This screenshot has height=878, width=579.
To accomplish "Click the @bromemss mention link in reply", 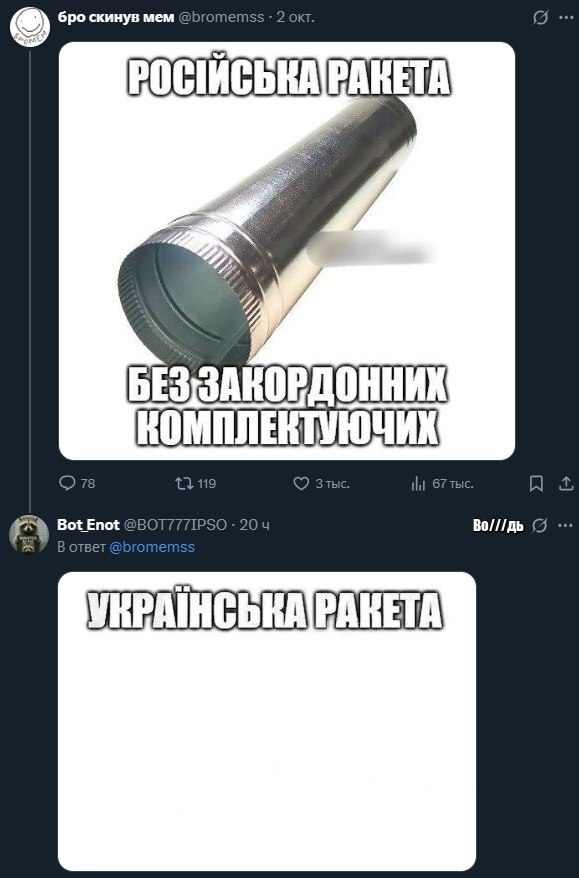I will [x=152, y=547].
